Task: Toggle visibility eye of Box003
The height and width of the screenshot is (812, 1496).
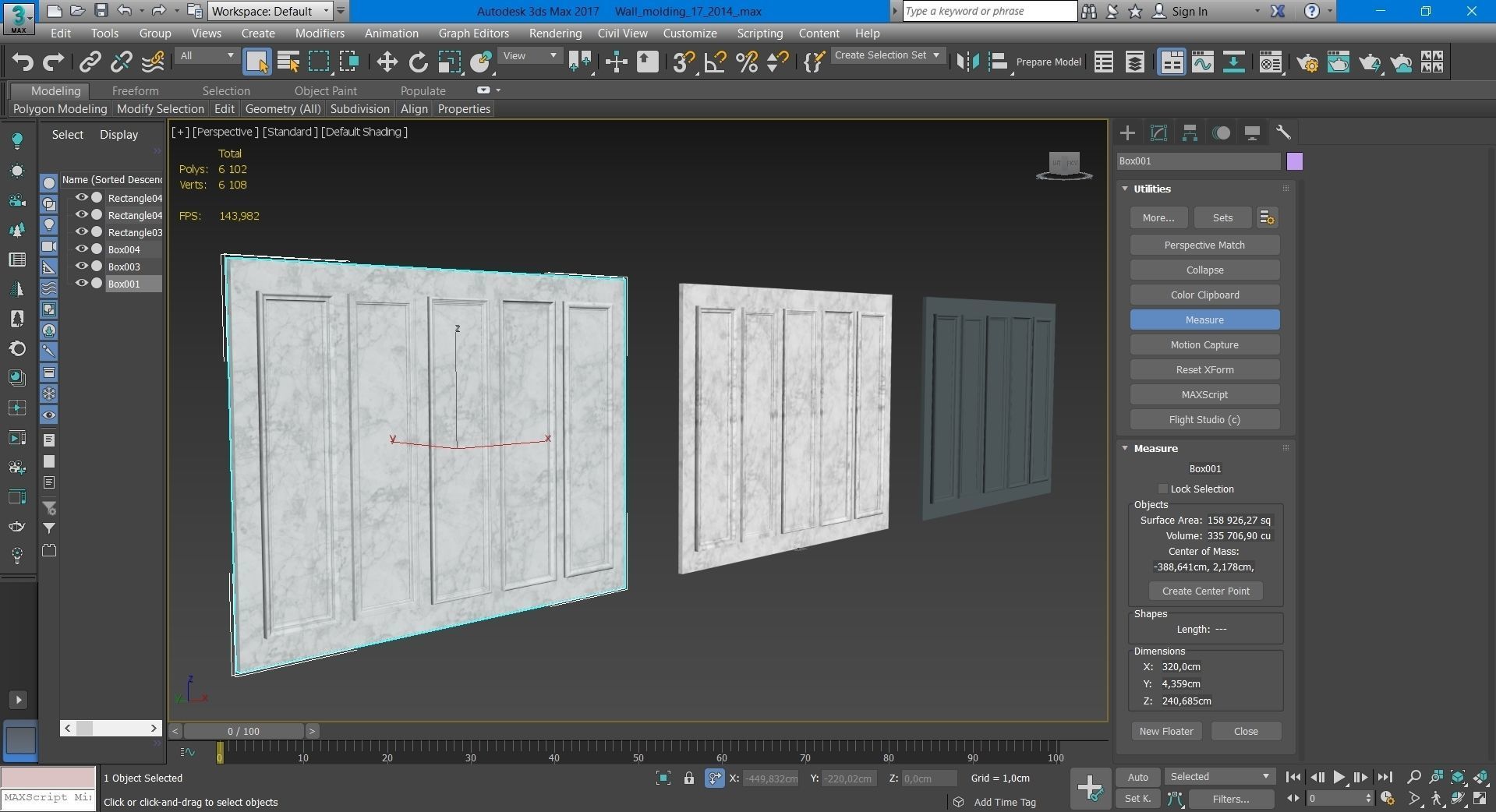Action: 81,266
